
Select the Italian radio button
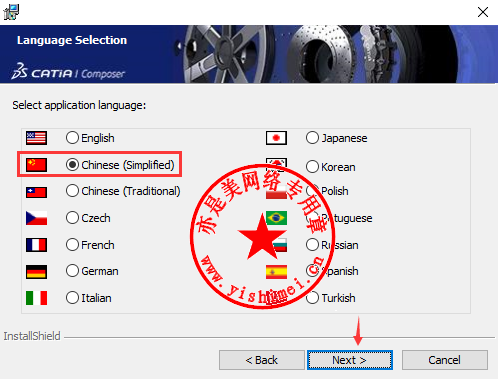[72, 298]
